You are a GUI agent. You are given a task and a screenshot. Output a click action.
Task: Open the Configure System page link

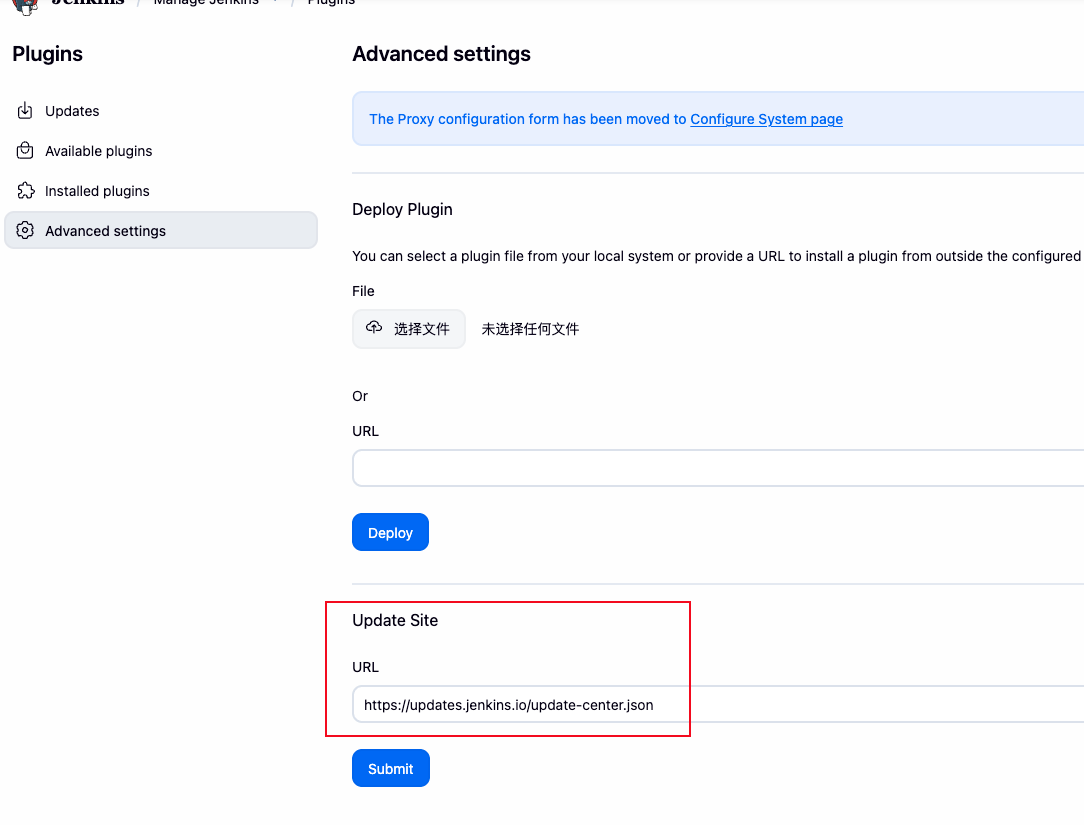766,119
